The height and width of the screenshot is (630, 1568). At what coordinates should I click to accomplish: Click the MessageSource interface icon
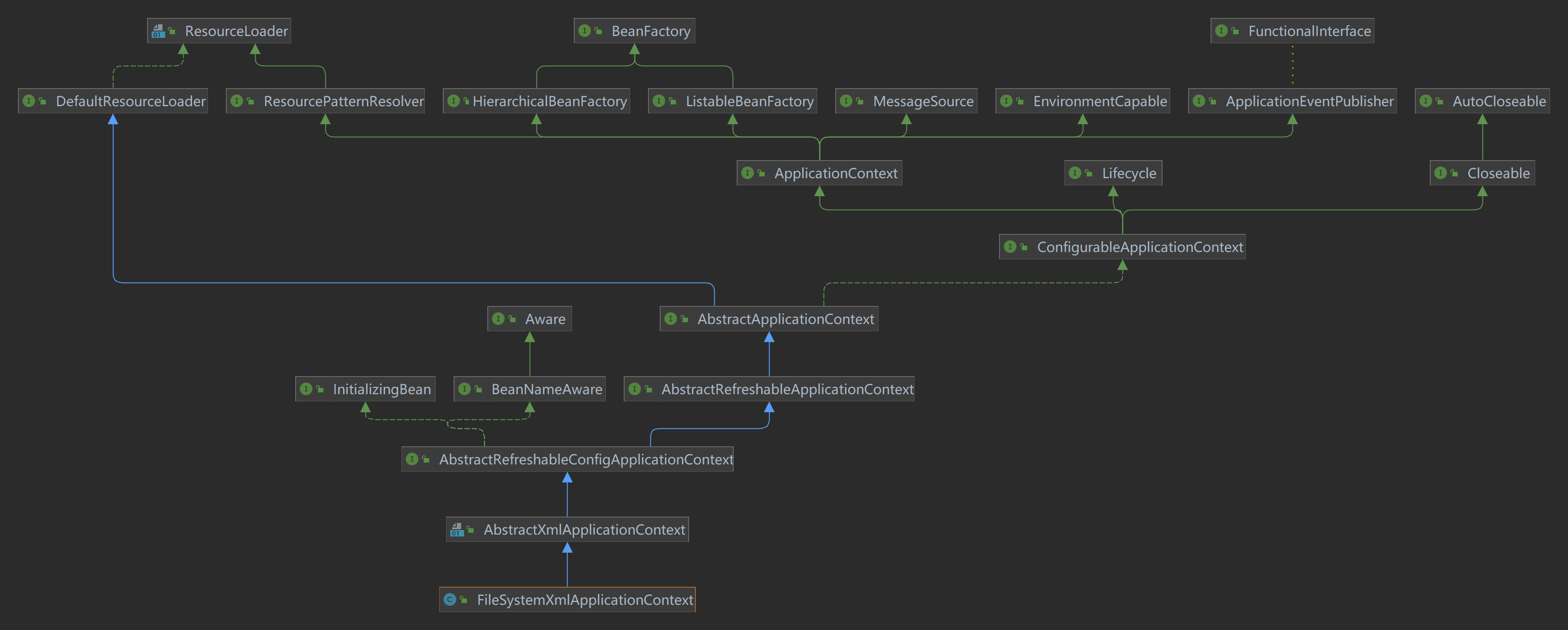point(846,101)
